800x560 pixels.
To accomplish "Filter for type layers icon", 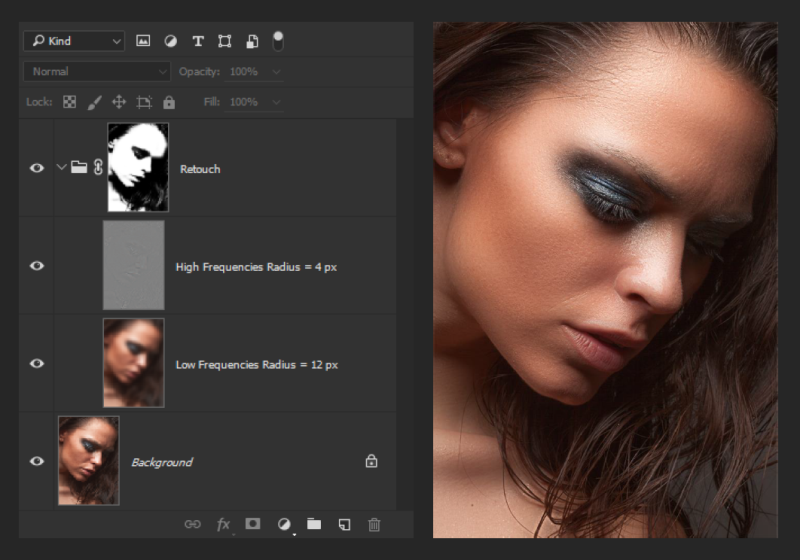I will [x=198, y=41].
